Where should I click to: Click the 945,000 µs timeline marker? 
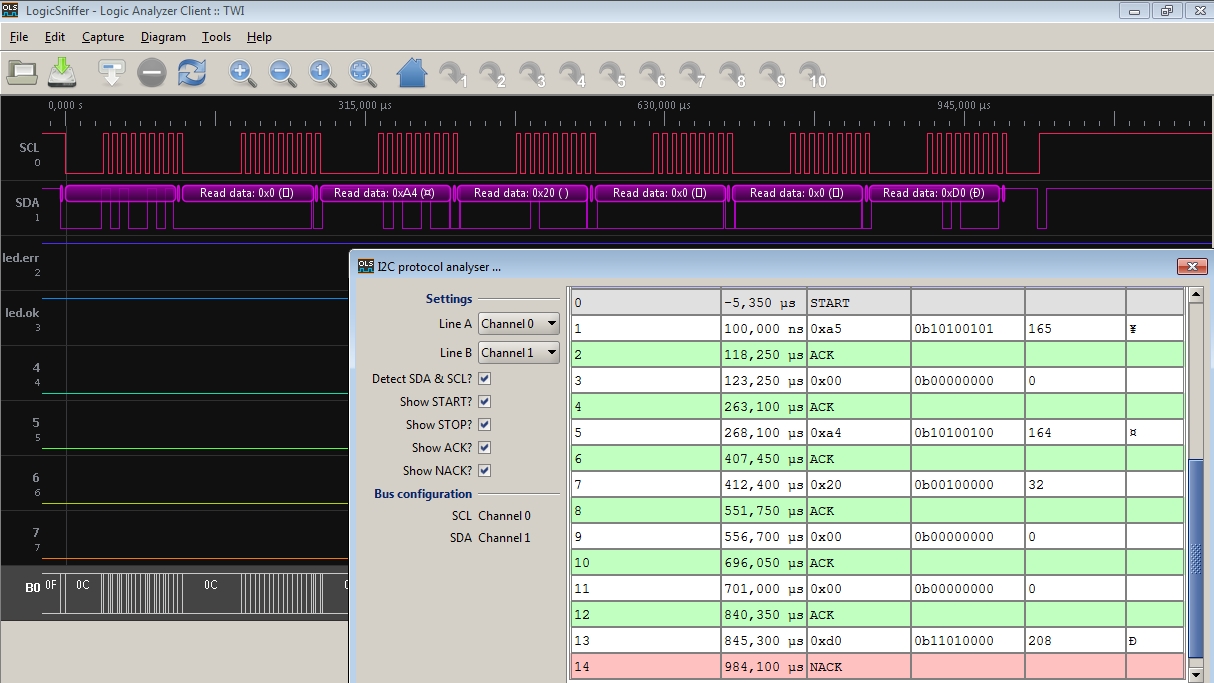click(963, 105)
